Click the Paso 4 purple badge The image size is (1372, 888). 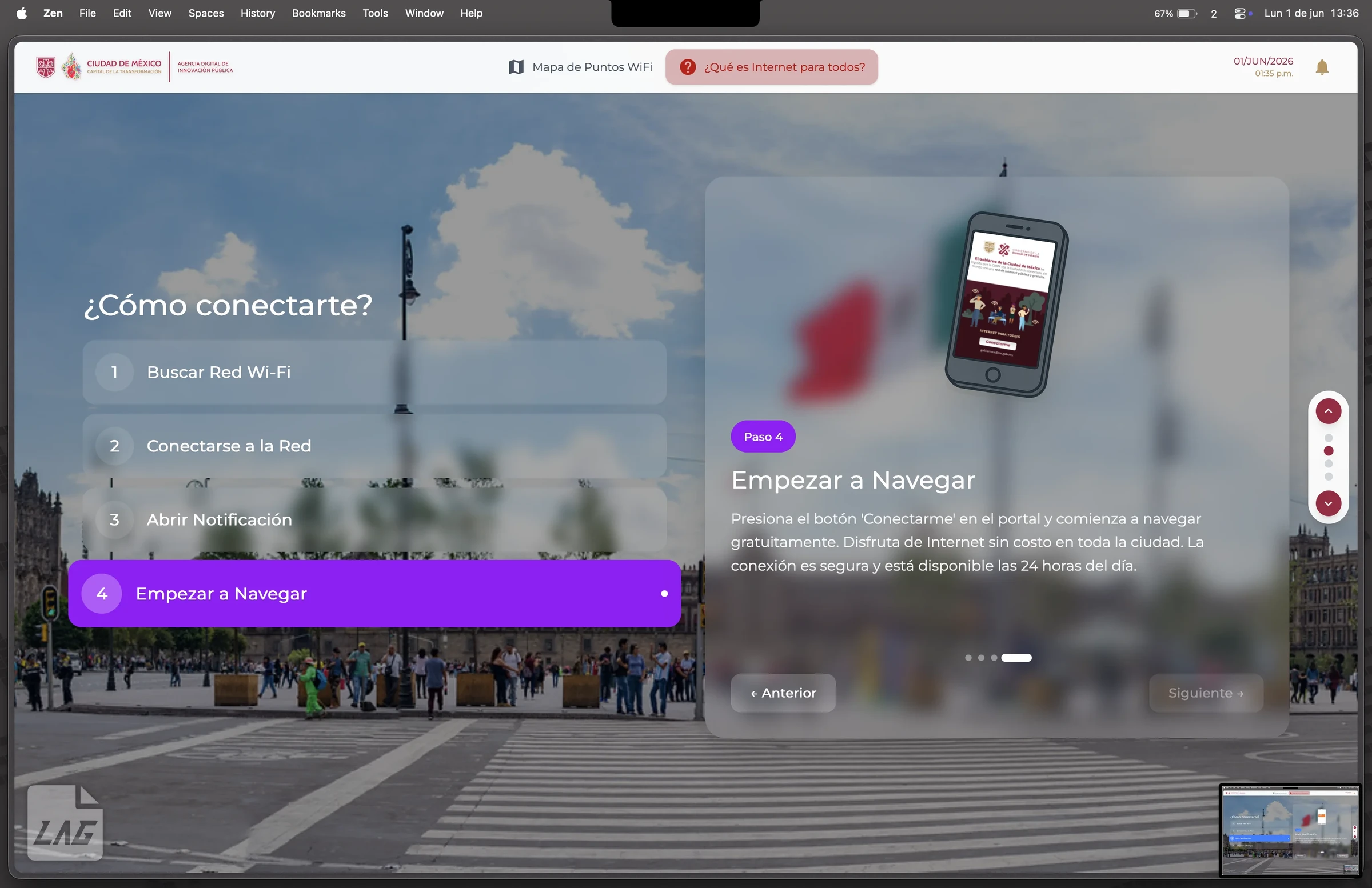763,437
